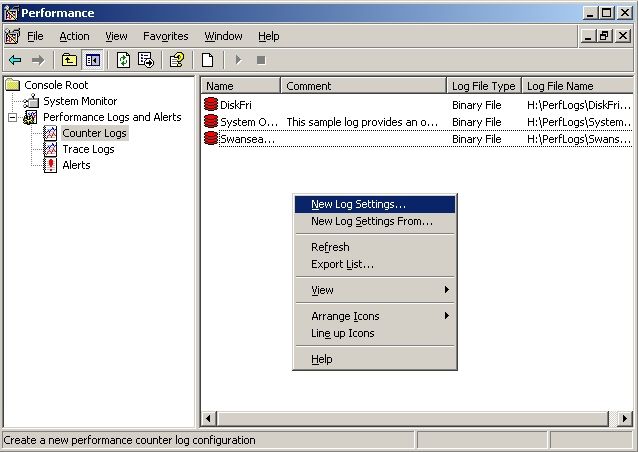Image resolution: width=638 pixels, height=452 pixels.
Task: Click the System Overview red log icon
Action: (x=211, y=121)
